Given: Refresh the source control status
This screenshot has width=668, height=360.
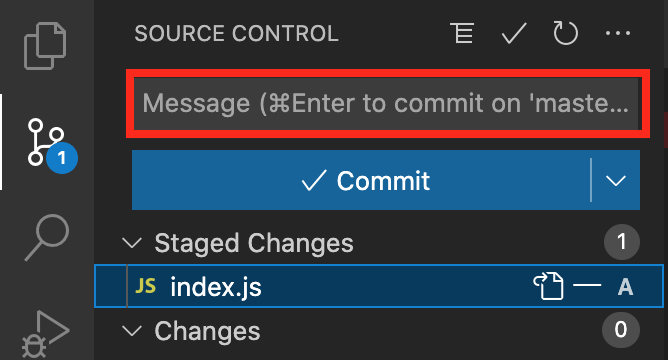Looking at the screenshot, I should 565,33.
